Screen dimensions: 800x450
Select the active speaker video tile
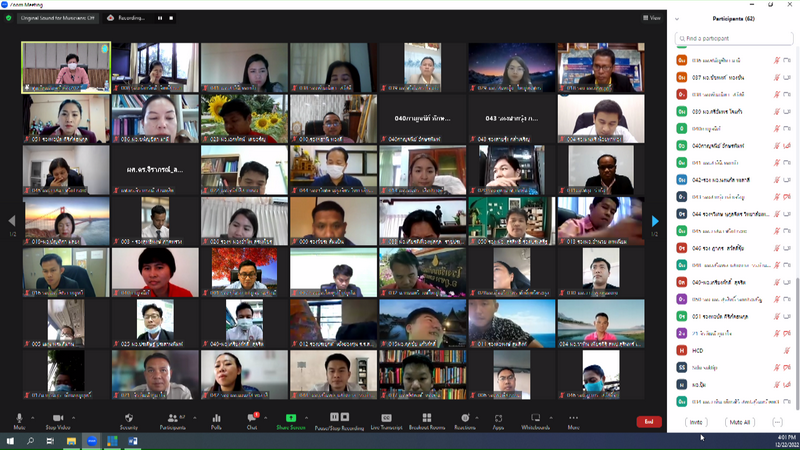(x=66, y=68)
